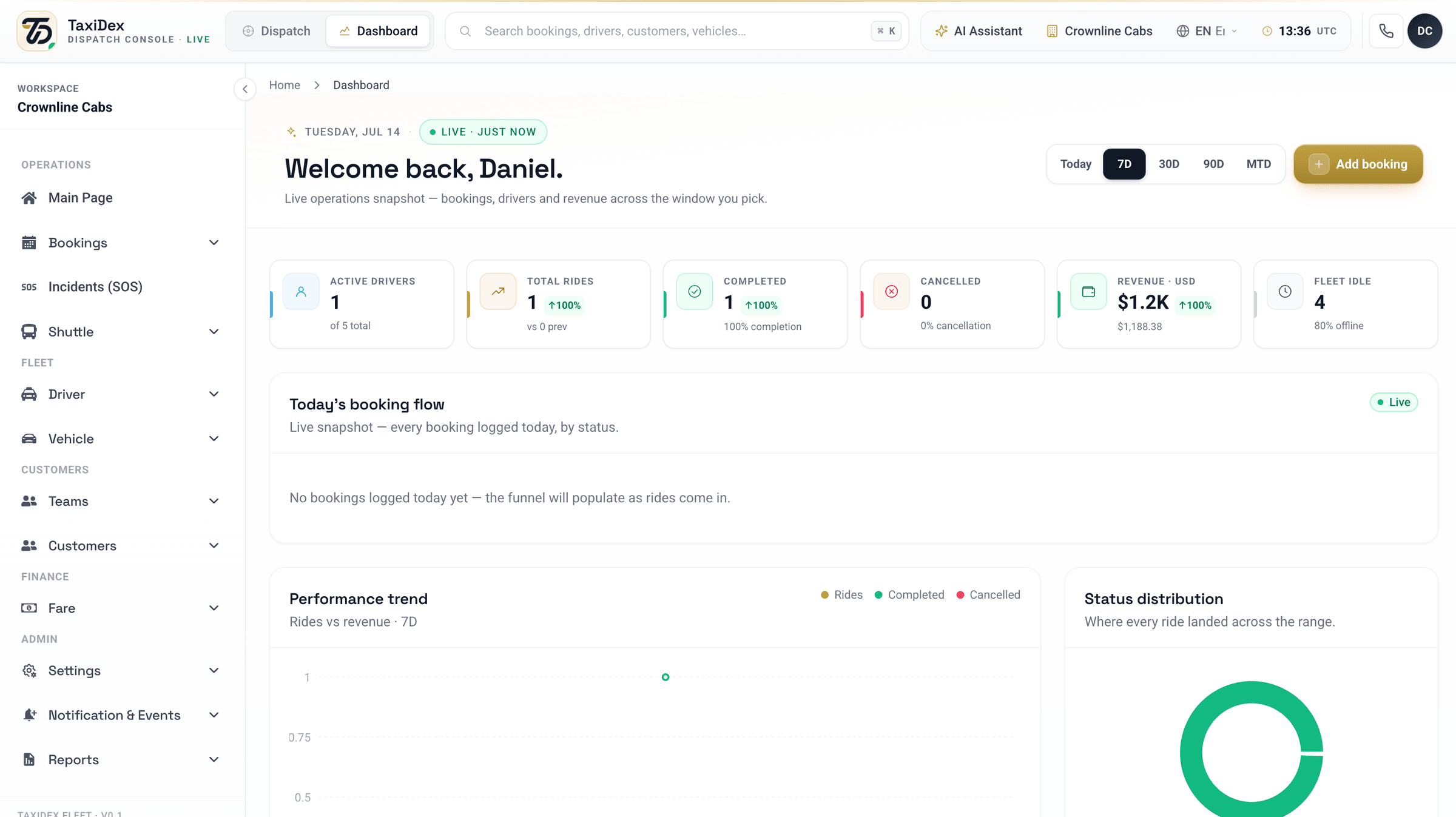The width and height of the screenshot is (1456, 817).
Task: Click the SOS incidents icon
Action: point(29,287)
